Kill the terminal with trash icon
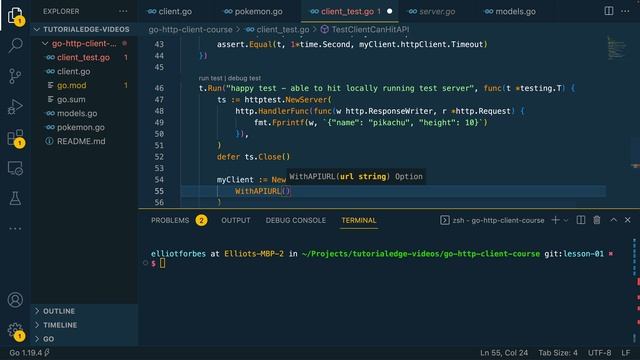Screen dimensions: 640x360 [597, 220]
